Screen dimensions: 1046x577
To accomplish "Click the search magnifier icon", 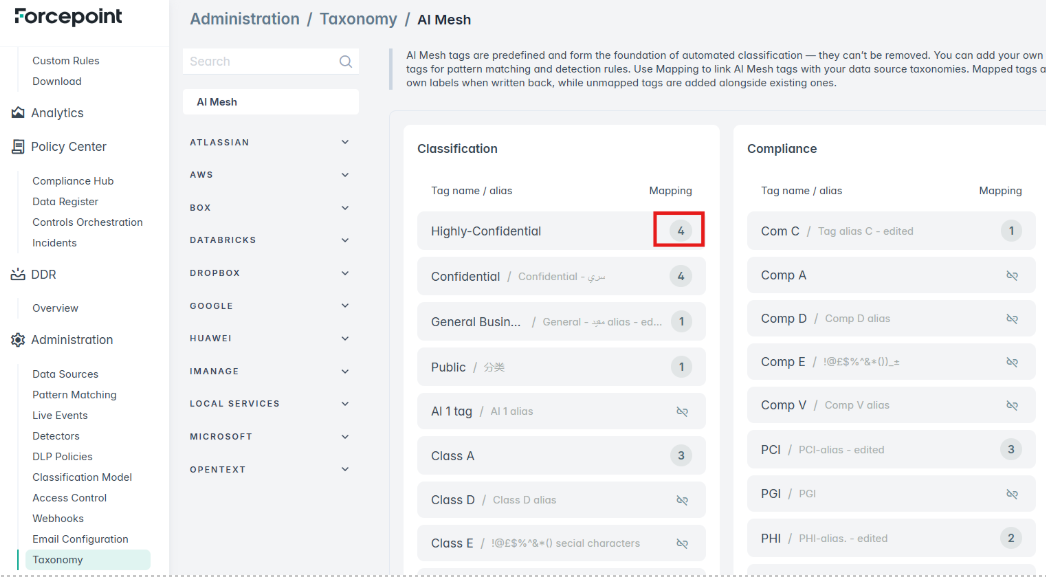I will pos(346,61).
